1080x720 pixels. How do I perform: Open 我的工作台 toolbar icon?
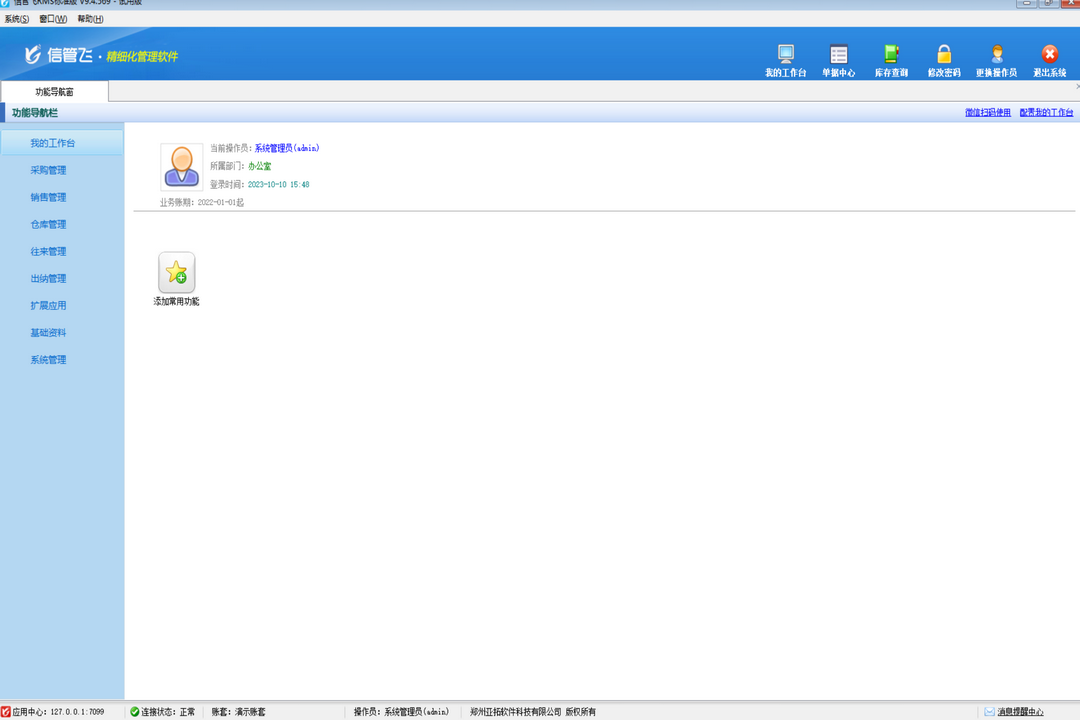coord(785,55)
